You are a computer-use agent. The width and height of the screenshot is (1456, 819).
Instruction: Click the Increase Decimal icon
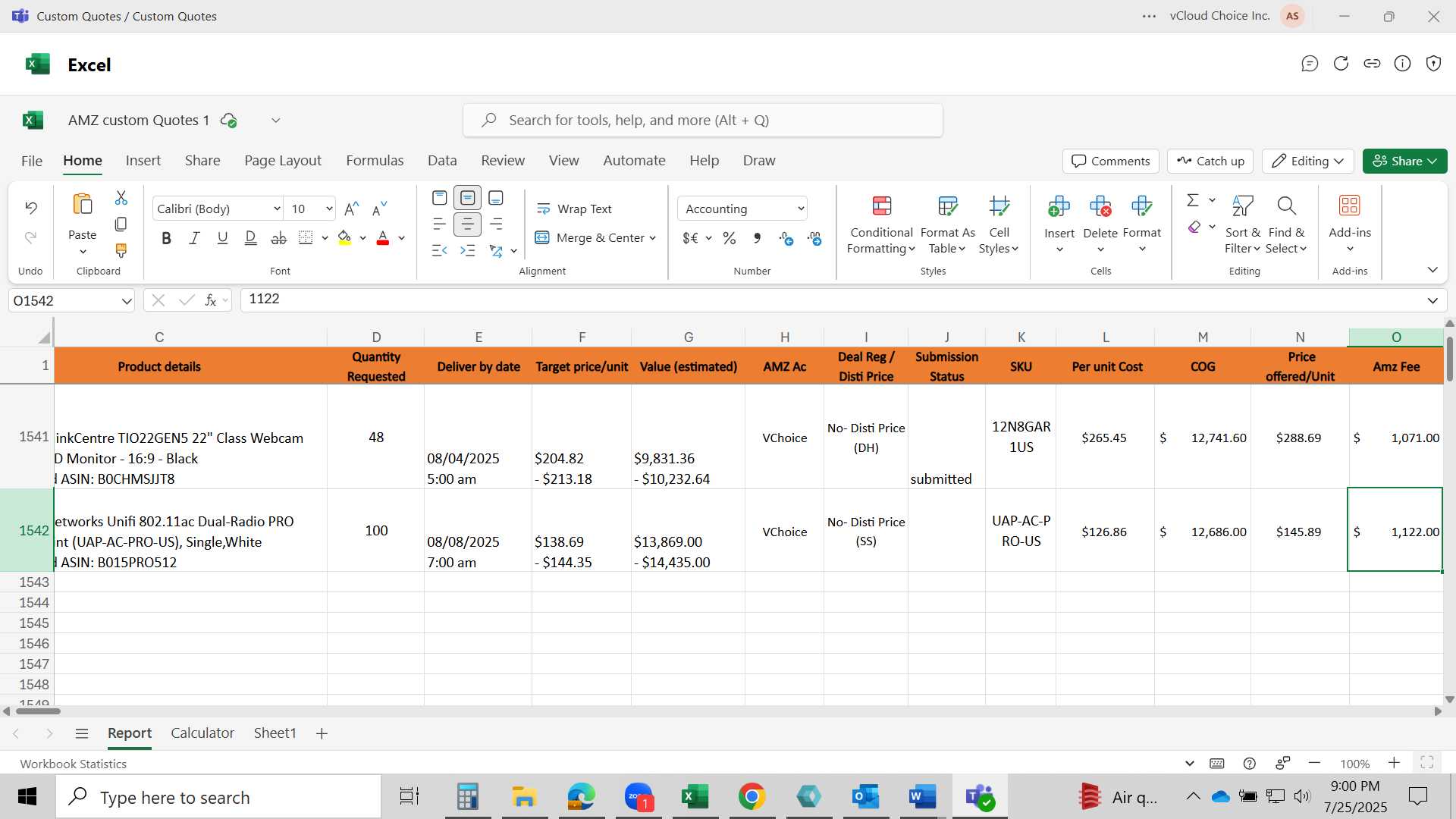point(786,238)
